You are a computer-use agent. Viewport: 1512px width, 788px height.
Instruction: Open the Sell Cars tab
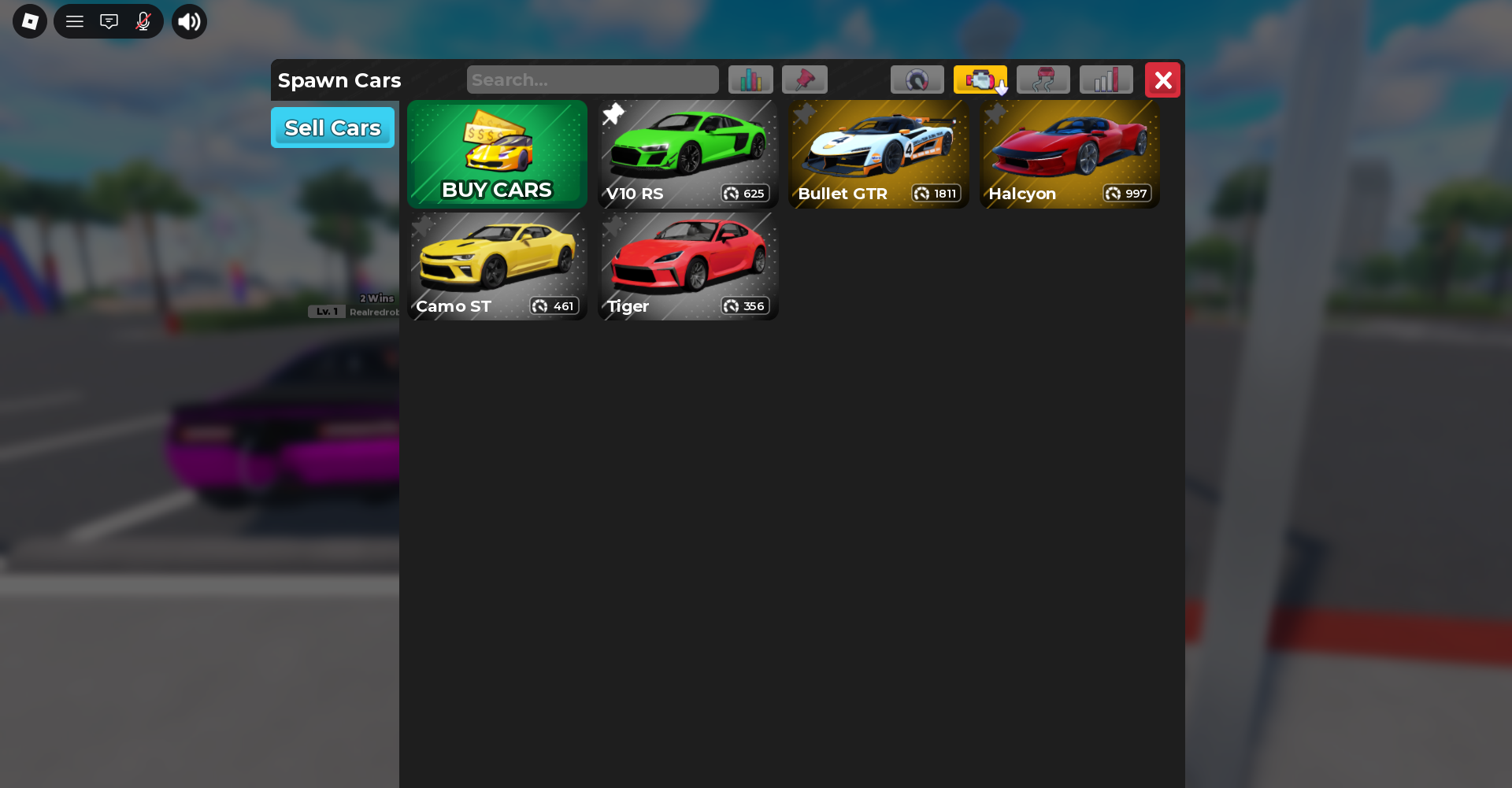333,128
